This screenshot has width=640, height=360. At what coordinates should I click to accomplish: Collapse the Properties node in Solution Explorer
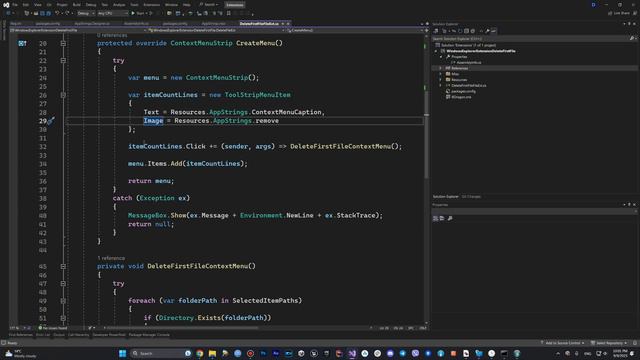coord(440,57)
